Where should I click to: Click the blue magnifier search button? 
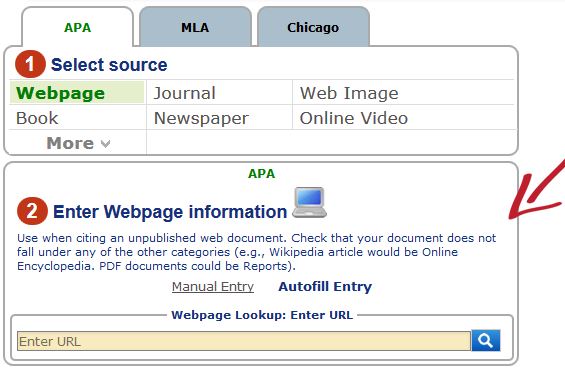coord(486,340)
